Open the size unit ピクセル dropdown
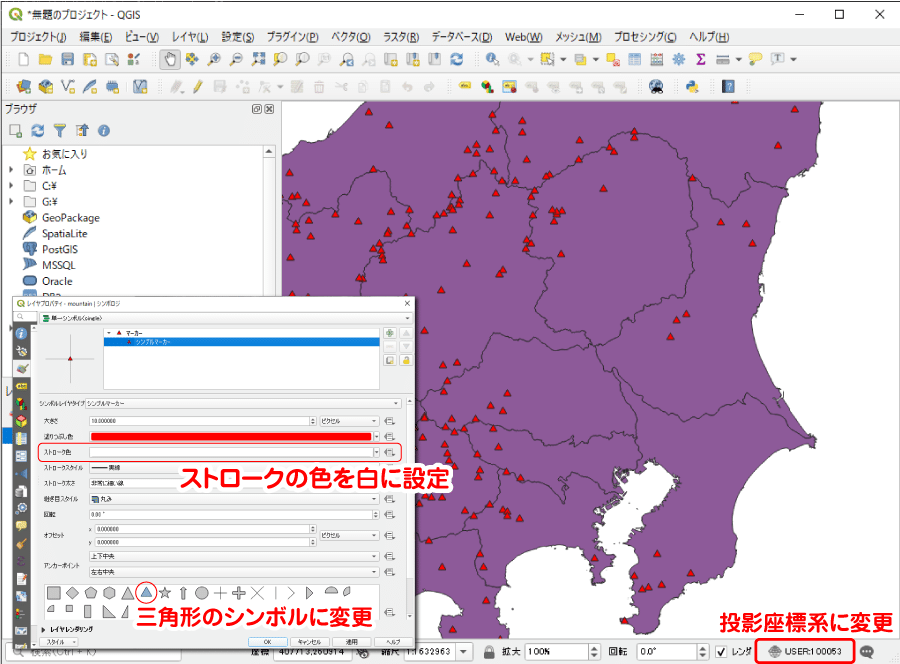This screenshot has width=900, height=664. coord(349,421)
